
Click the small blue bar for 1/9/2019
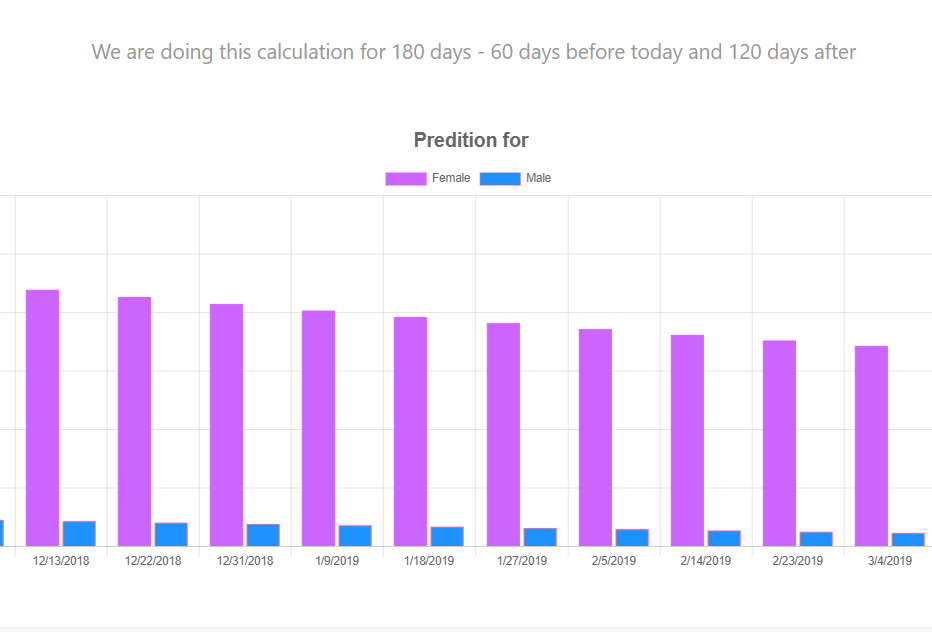click(x=355, y=536)
